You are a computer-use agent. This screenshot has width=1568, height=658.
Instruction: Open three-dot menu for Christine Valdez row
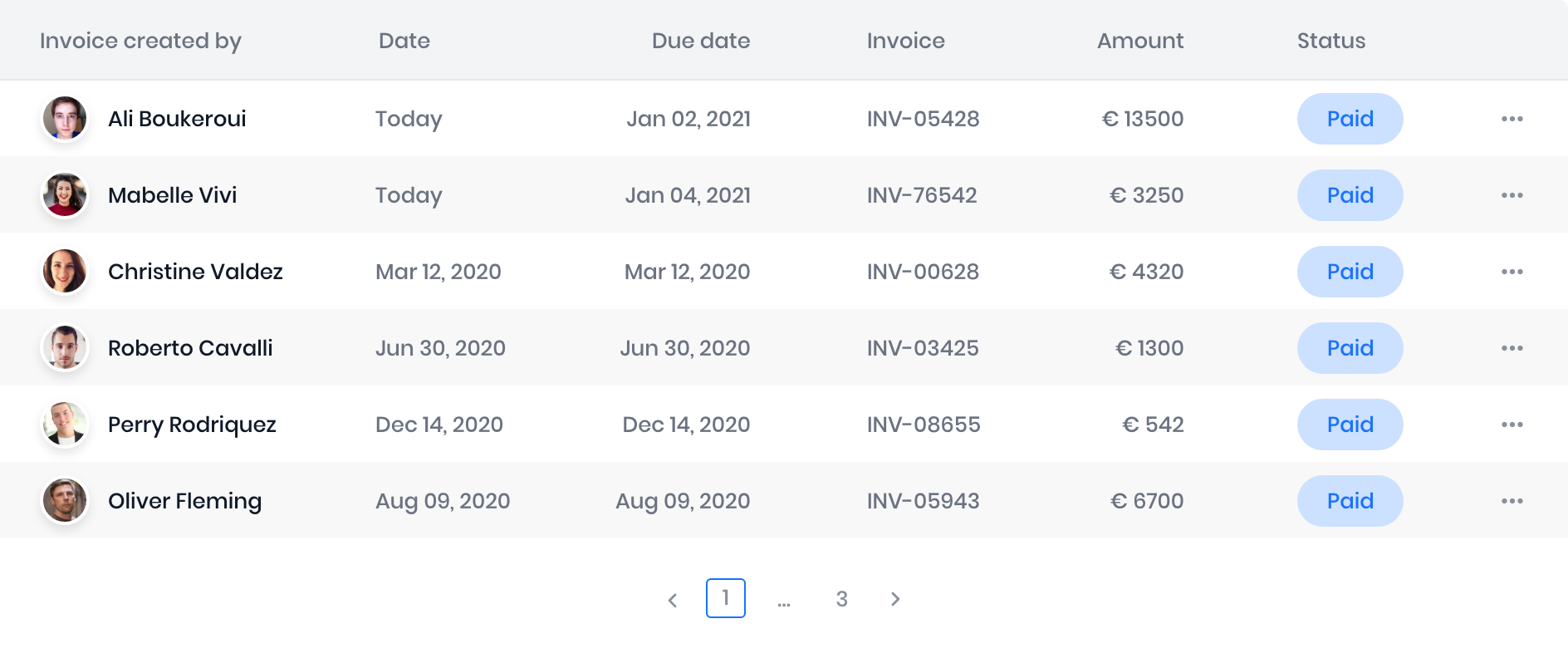1512,272
